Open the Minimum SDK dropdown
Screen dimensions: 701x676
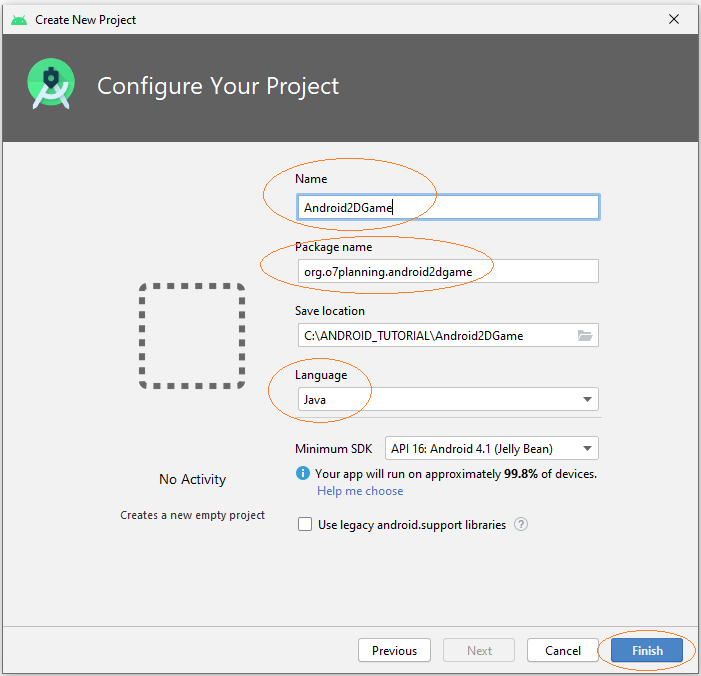pyautogui.click(x=492, y=448)
